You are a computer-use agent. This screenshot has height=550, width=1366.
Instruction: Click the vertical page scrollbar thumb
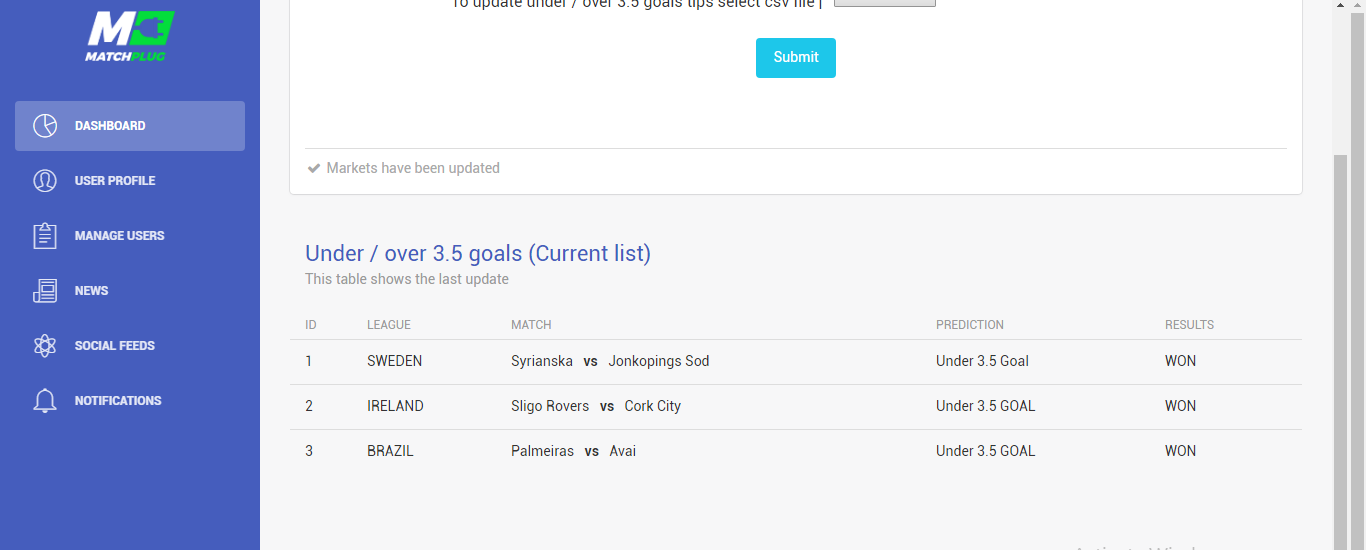[1341, 350]
